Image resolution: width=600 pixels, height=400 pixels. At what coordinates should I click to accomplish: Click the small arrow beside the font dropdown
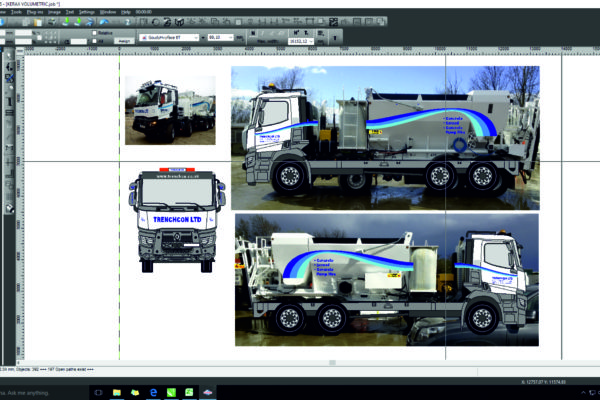(203, 38)
